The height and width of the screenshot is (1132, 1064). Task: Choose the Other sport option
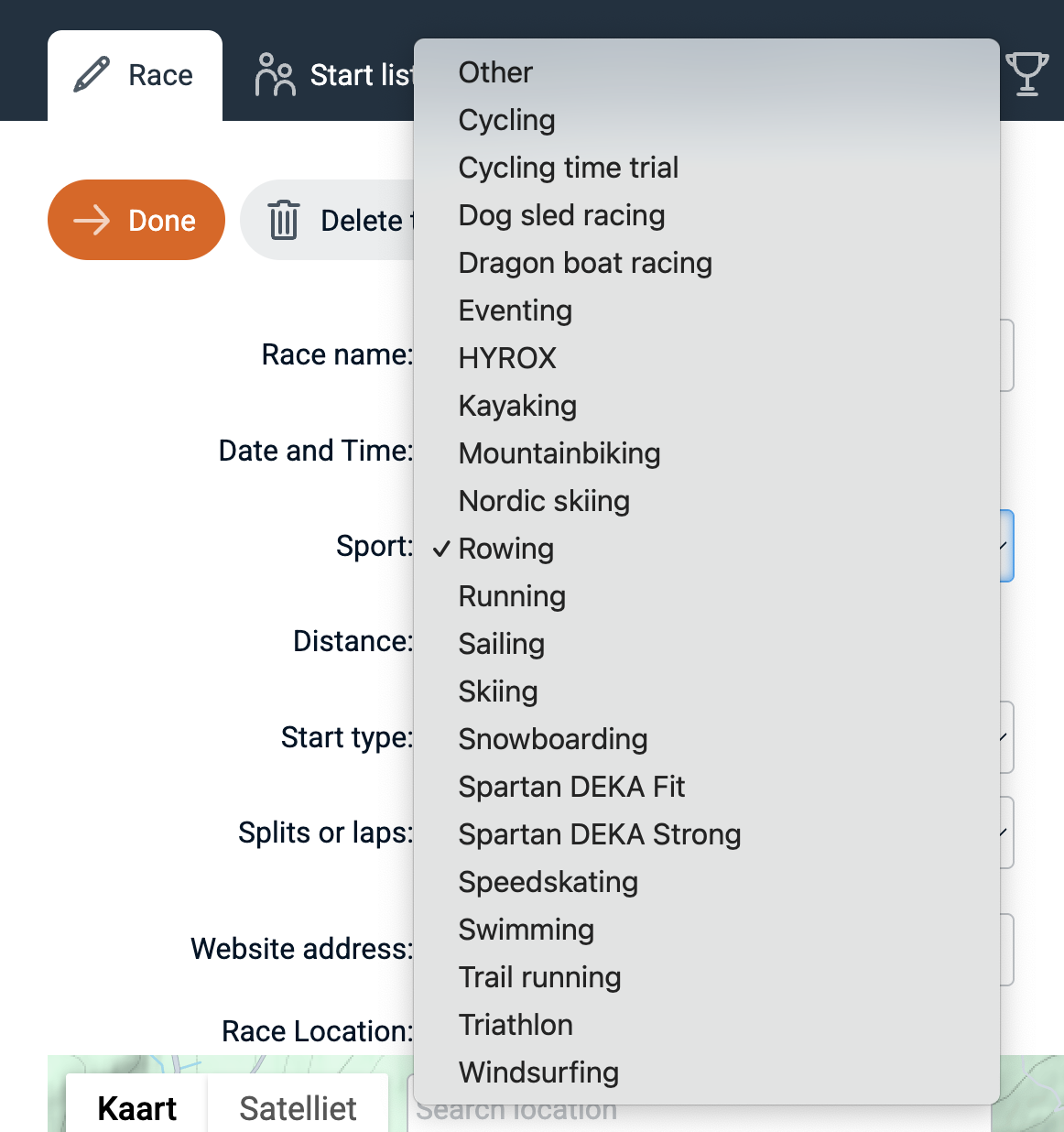click(495, 72)
